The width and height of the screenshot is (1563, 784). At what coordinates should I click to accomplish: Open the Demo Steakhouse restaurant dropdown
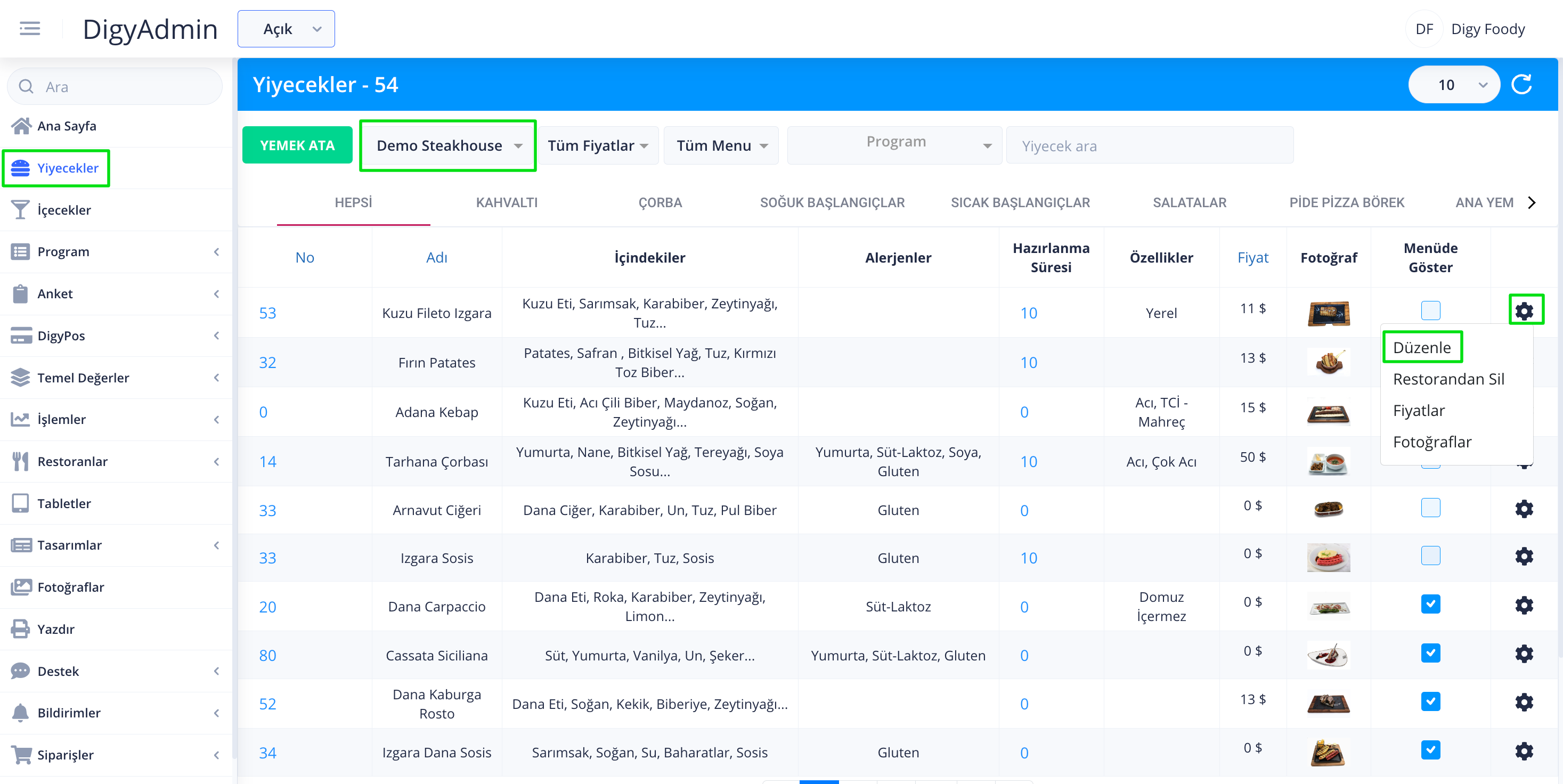448,145
